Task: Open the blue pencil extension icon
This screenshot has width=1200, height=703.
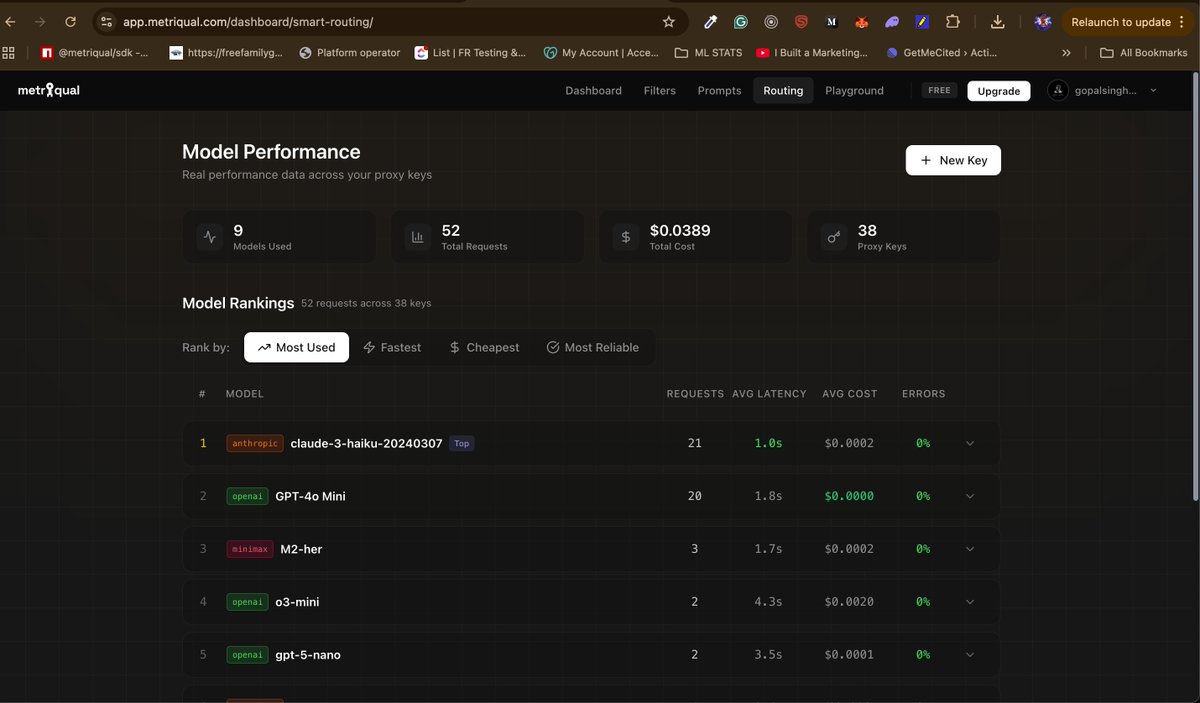Action: (923, 21)
